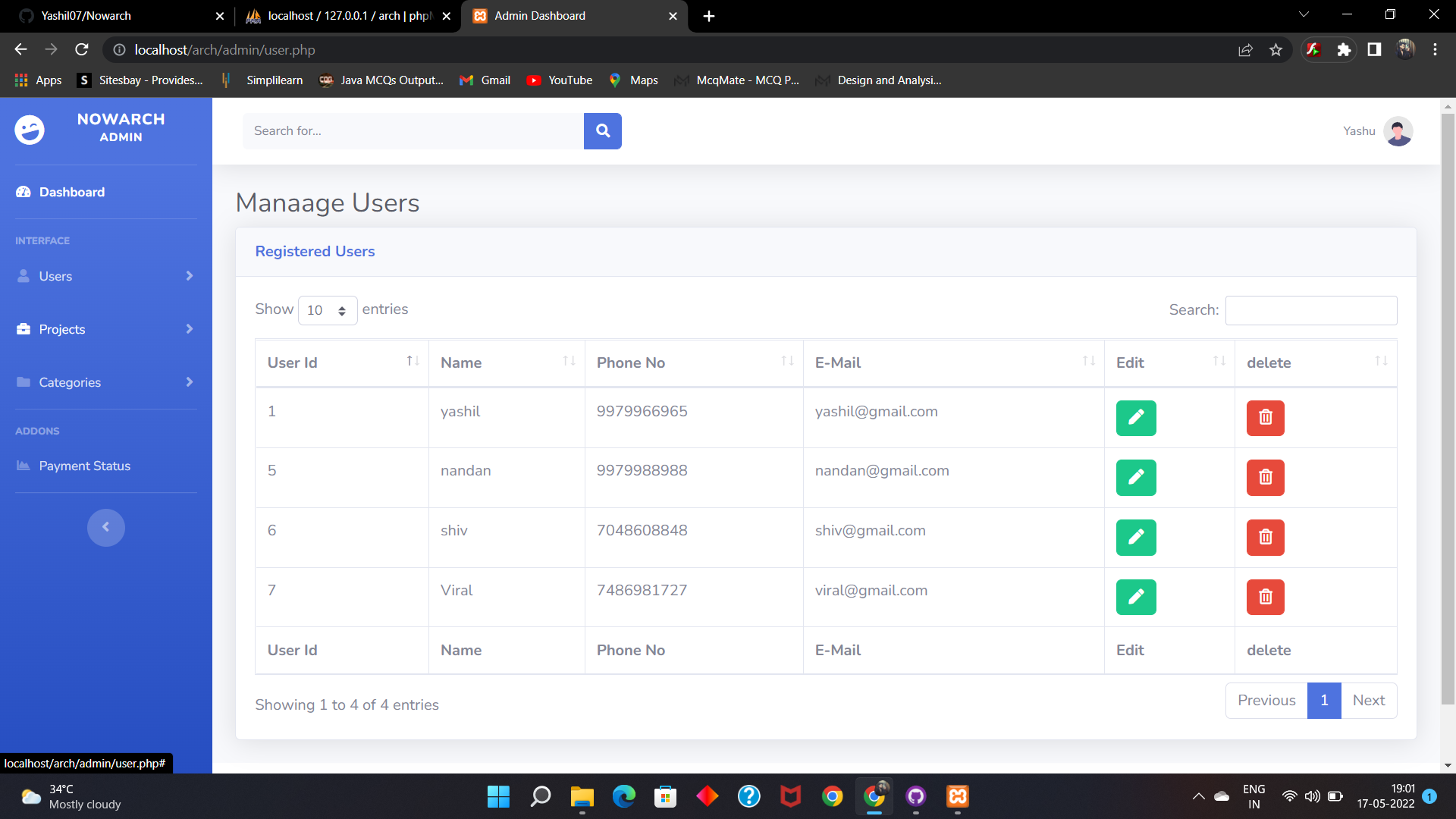The width and height of the screenshot is (1456, 819).
Task: Launch Chrome from the taskbar
Action: tap(832, 796)
